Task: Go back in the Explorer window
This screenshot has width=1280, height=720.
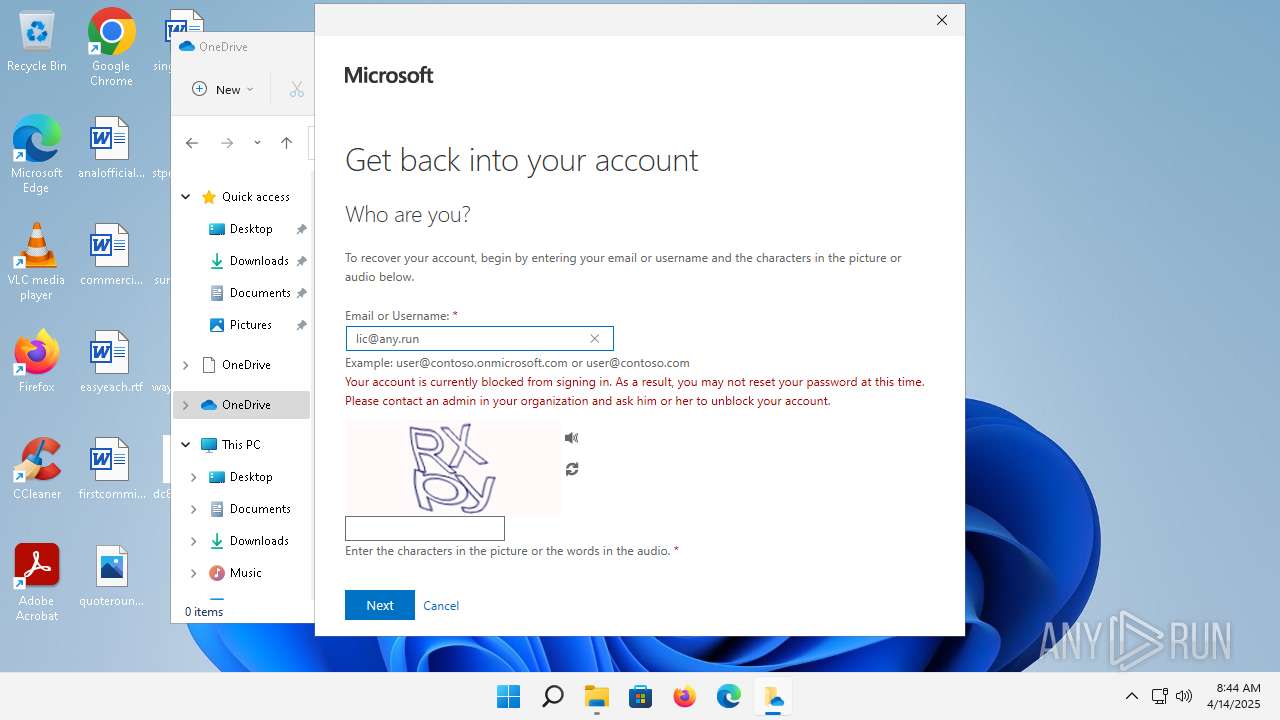Action: pyautogui.click(x=192, y=143)
